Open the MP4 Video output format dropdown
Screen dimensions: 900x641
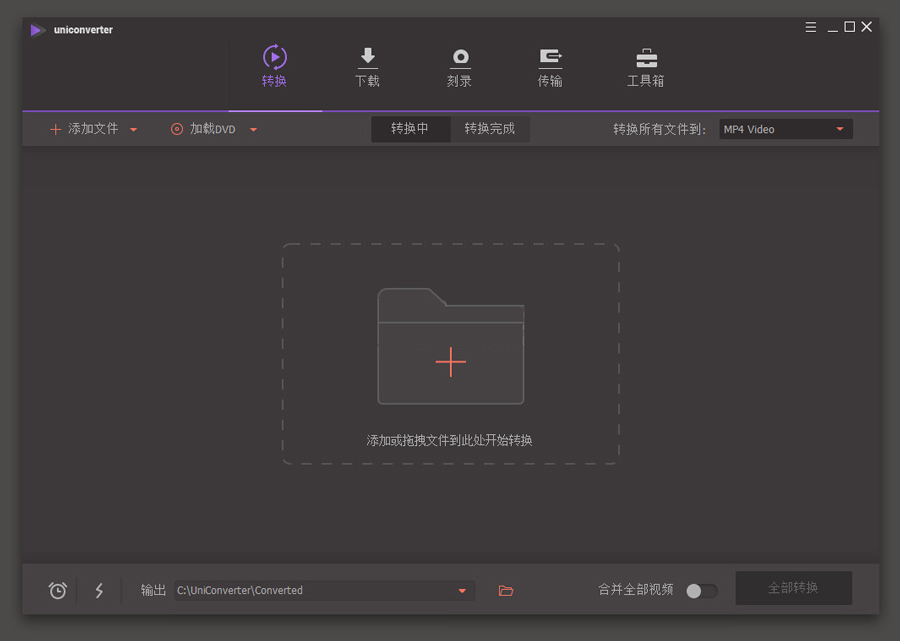point(785,129)
